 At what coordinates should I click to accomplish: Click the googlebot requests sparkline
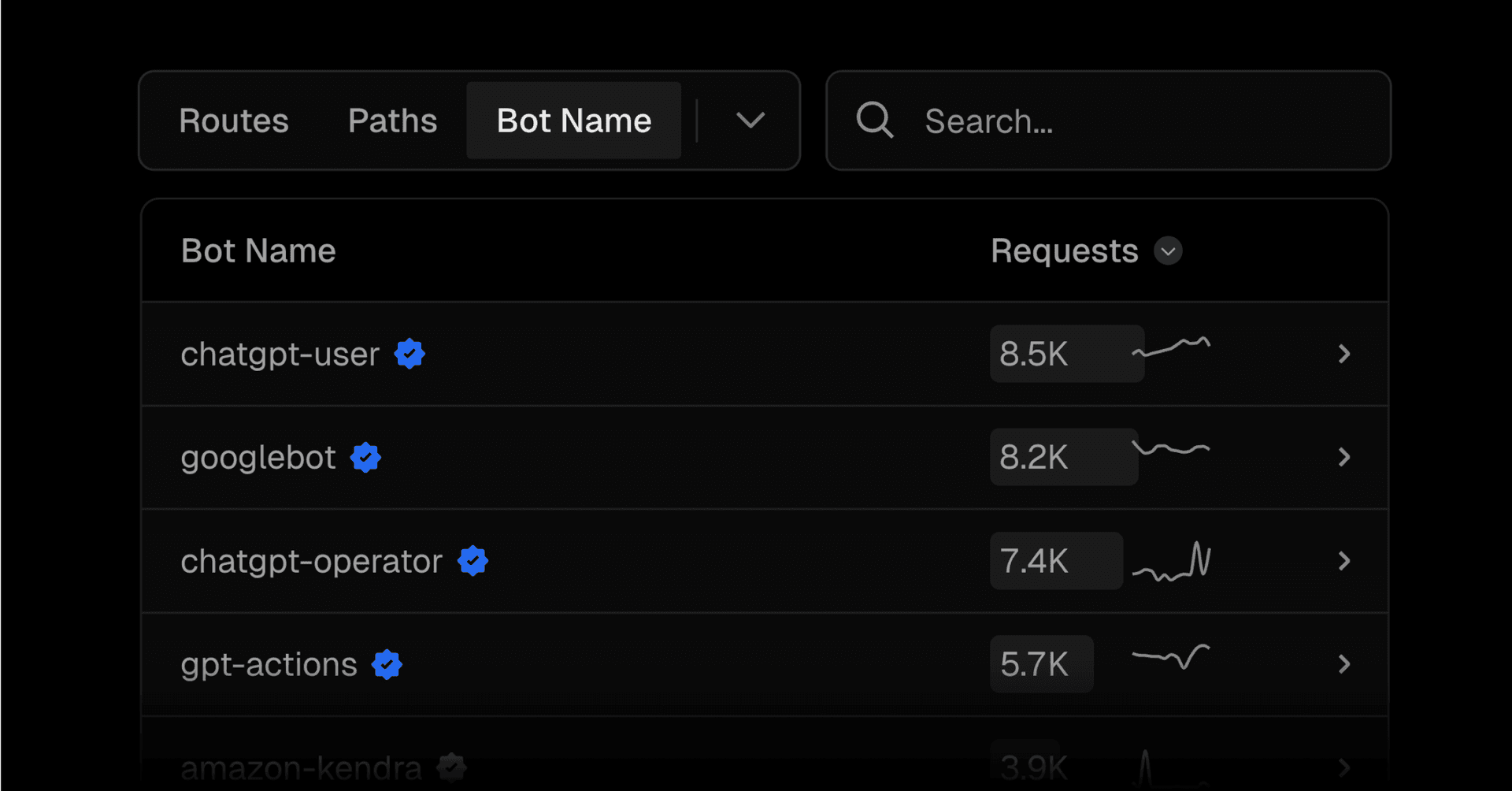tap(1171, 449)
